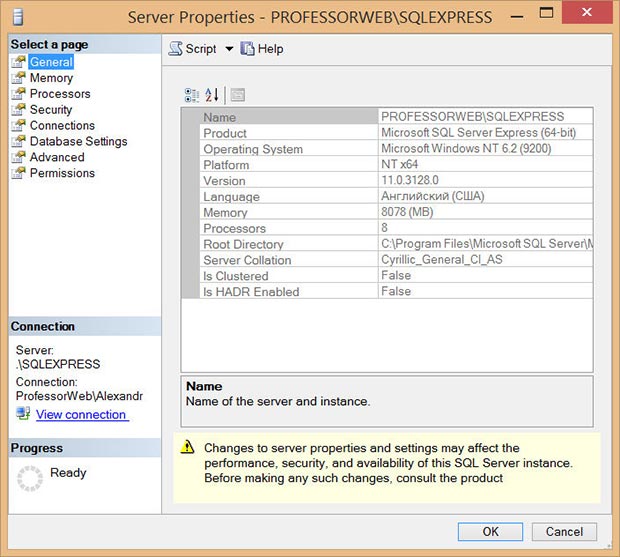Maximize the Server Properties window
620x557 pixels.
546,13
